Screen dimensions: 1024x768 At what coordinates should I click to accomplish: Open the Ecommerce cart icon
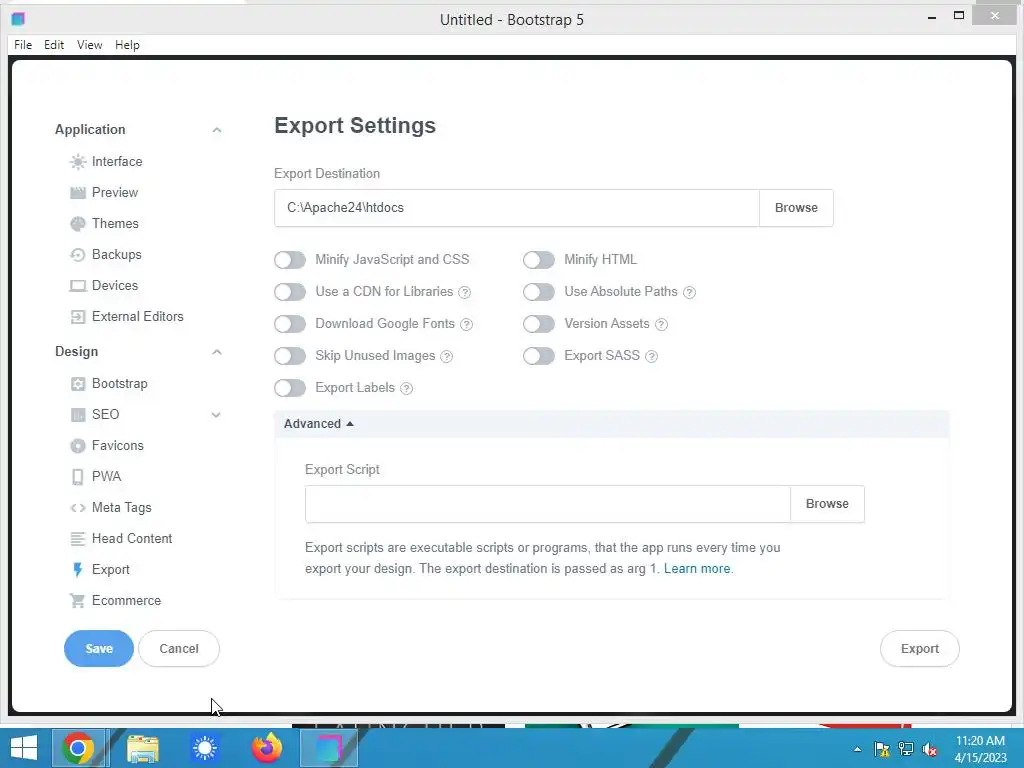(78, 601)
